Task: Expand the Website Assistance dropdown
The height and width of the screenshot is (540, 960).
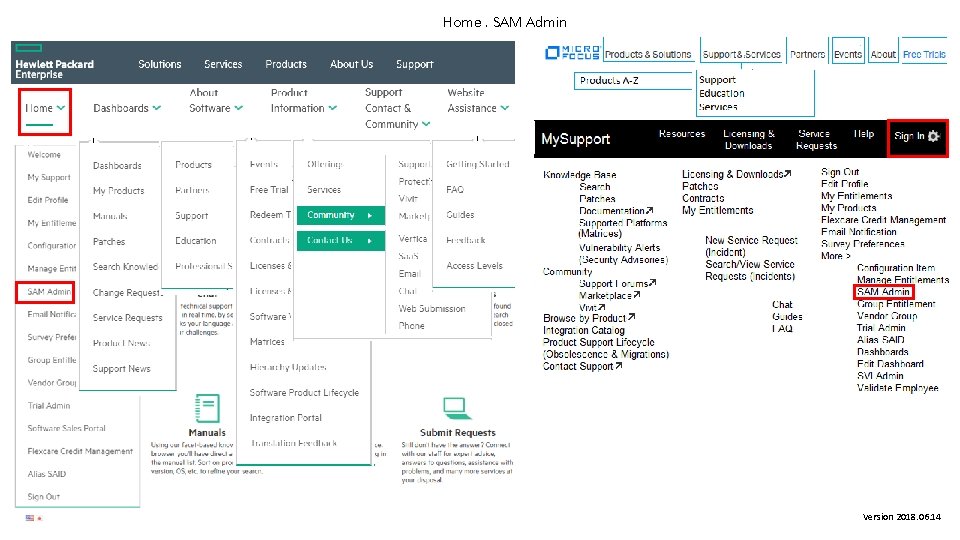Action: tap(478, 100)
